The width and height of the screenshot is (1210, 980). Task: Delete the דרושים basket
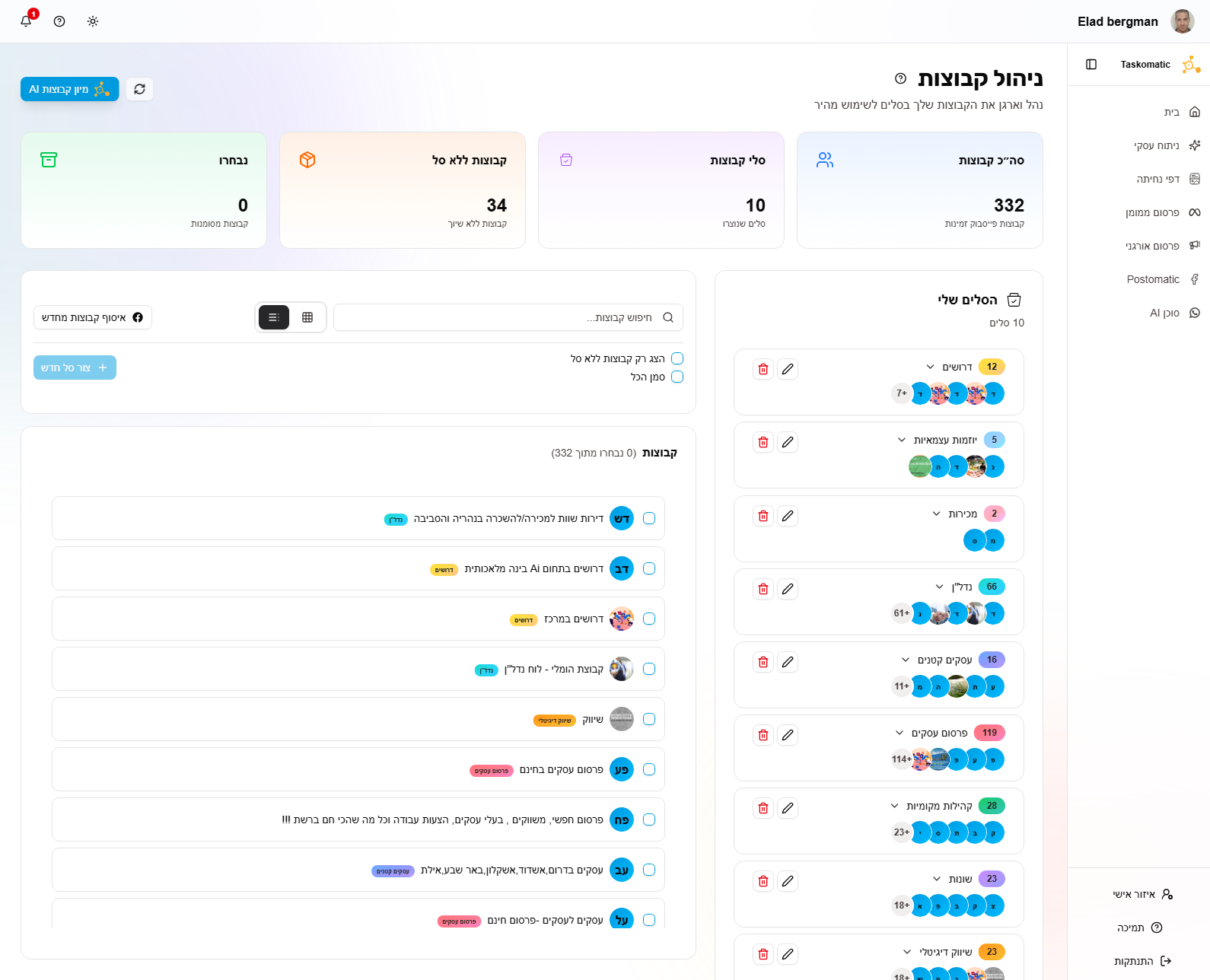pos(763,369)
